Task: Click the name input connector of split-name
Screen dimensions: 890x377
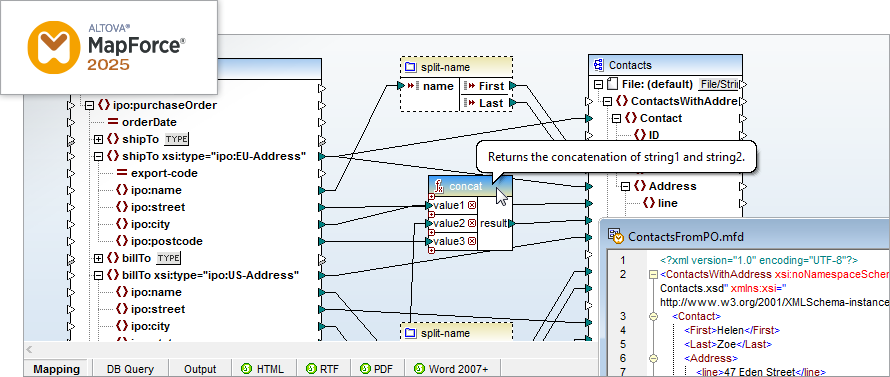Action: [401, 86]
